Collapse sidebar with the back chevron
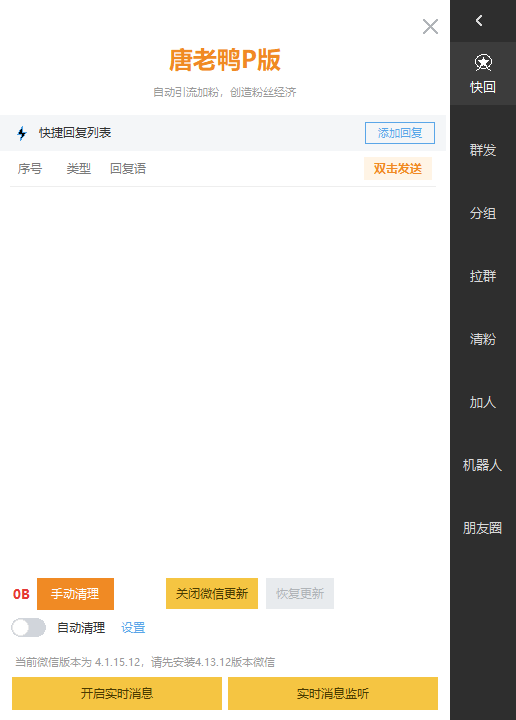 coord(479,21)
